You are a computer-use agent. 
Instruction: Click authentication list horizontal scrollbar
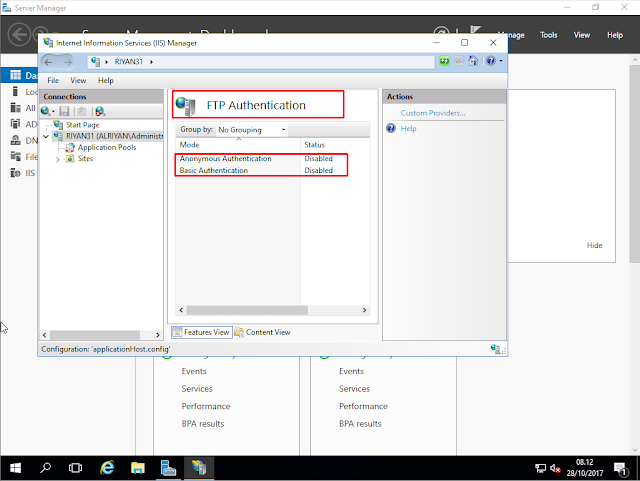[x=247, y=310]
